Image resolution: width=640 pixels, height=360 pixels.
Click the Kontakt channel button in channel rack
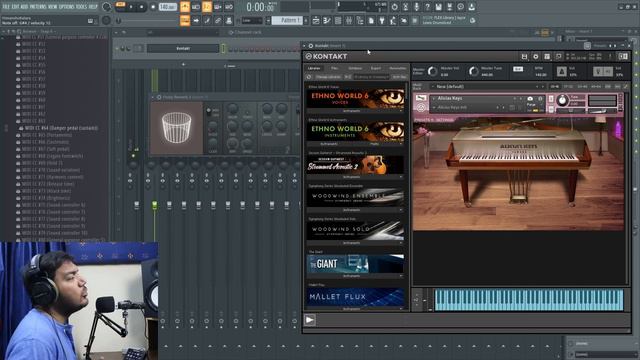(x=183, y=48)
